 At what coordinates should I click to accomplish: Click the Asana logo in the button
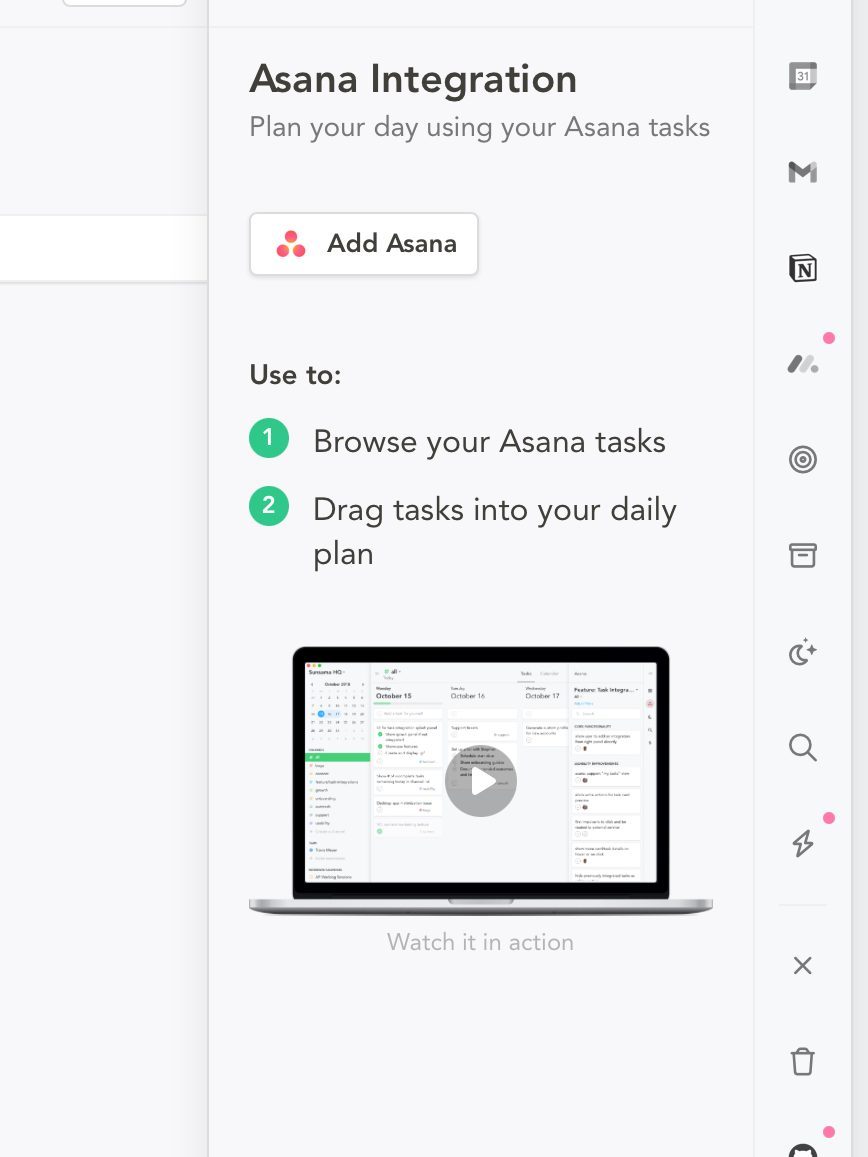click(291, 244)
